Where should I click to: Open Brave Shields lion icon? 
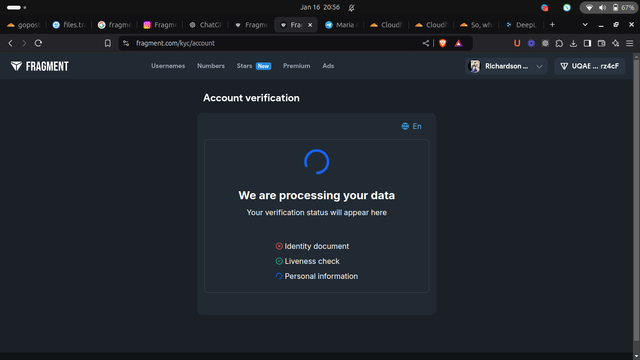443,43
